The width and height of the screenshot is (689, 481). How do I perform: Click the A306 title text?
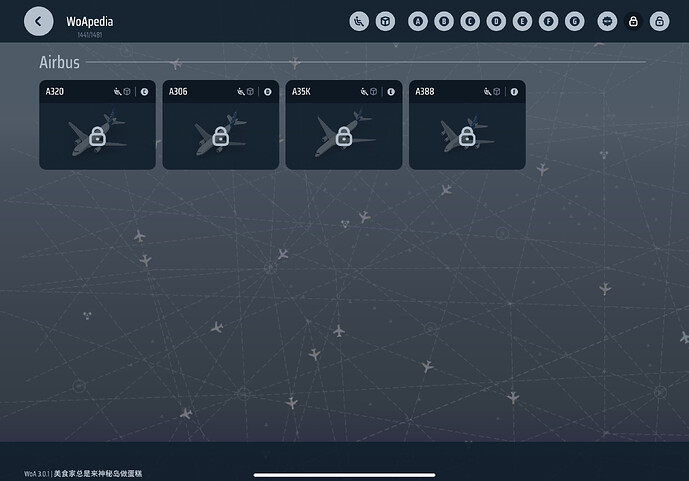tap(178, 91)
